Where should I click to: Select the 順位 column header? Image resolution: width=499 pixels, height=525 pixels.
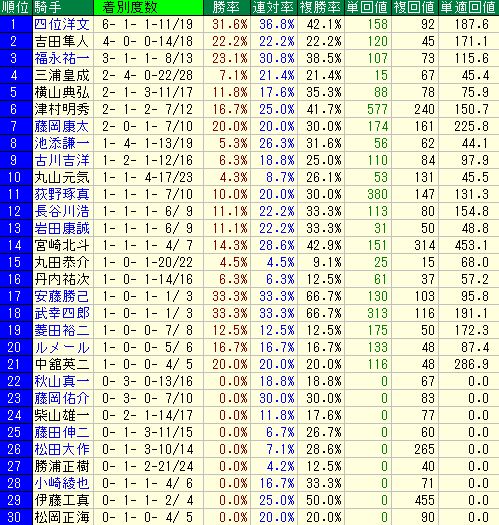pyautogui.click(x=16, y=8)
